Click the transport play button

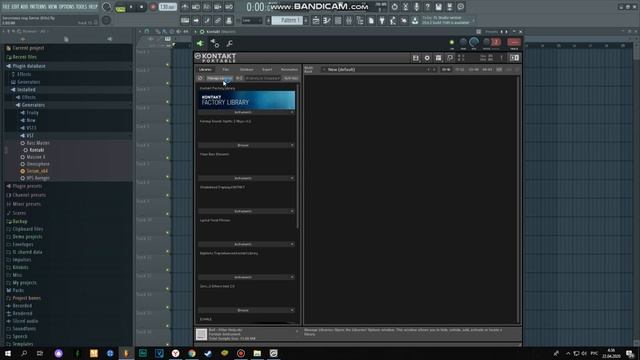[131, 7]
